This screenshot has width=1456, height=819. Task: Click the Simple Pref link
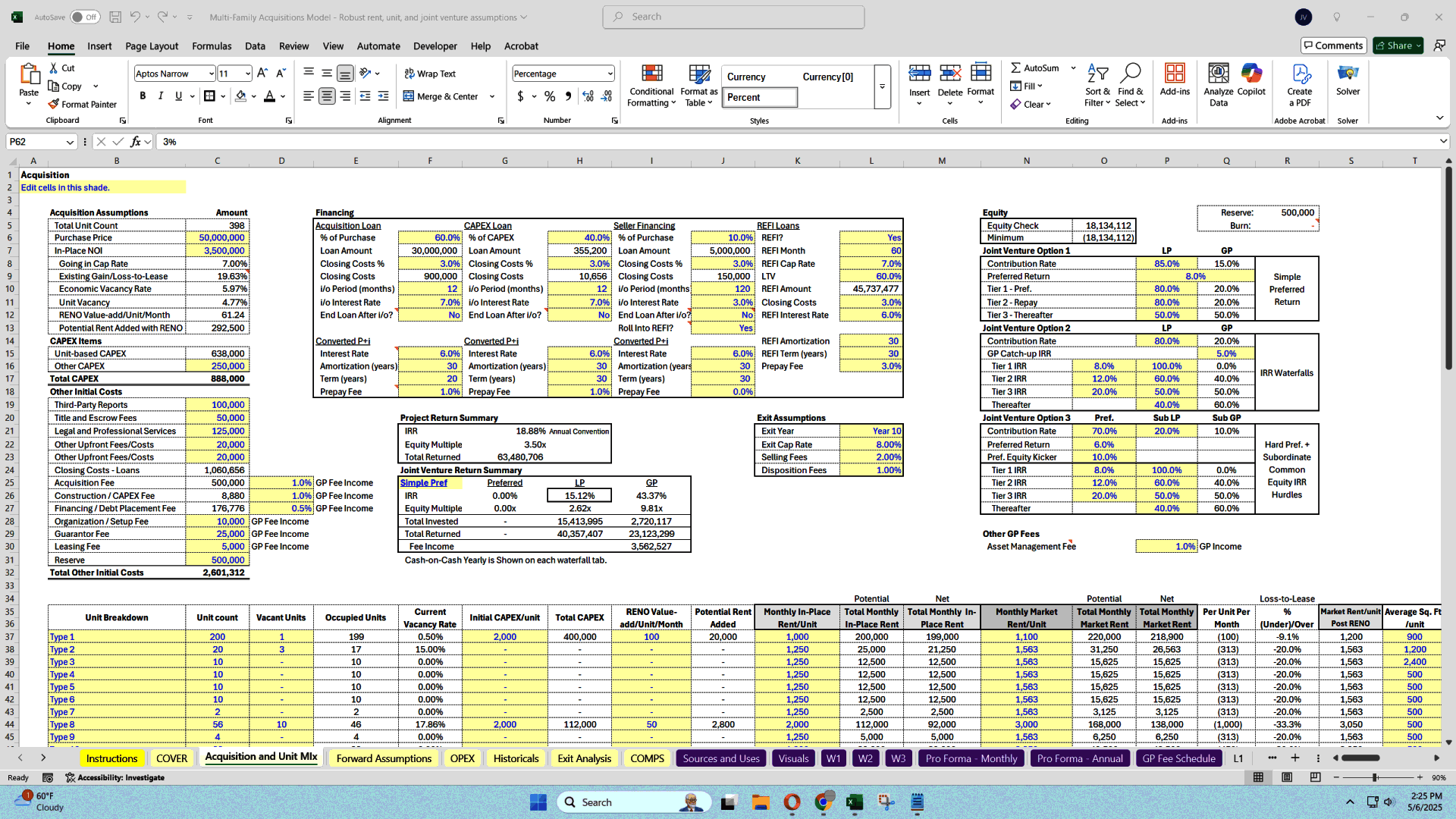[x=423, y=483]
